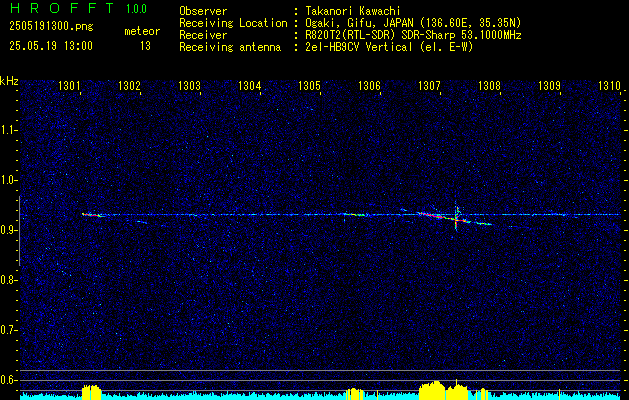The height and width of the screenshot is (400, 629).
Task: Click the 1308 time axis marker
Action: coord(489,85)
